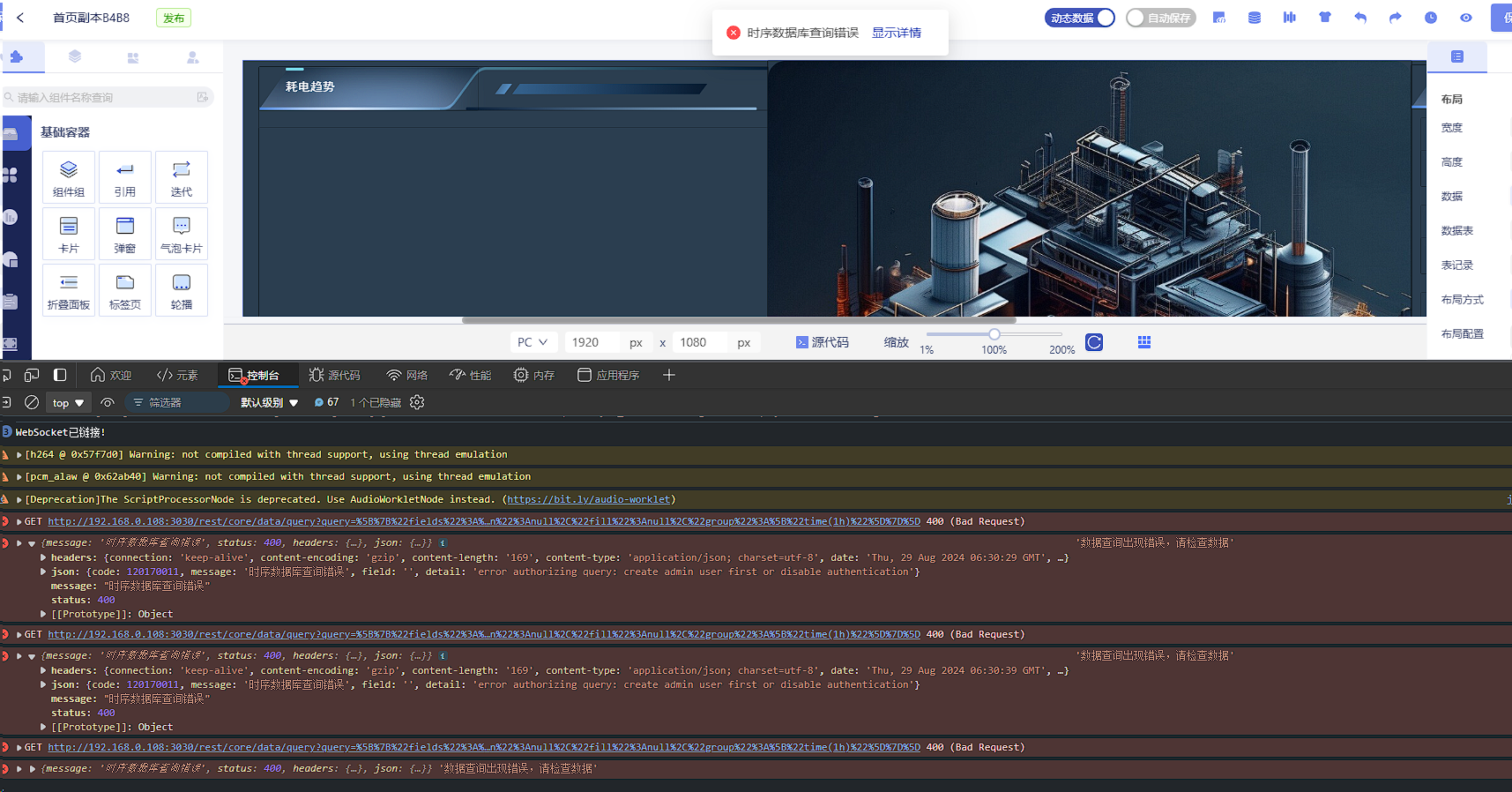Show the 67 issues counter
1512x792 pixels.
click(326, 402)
